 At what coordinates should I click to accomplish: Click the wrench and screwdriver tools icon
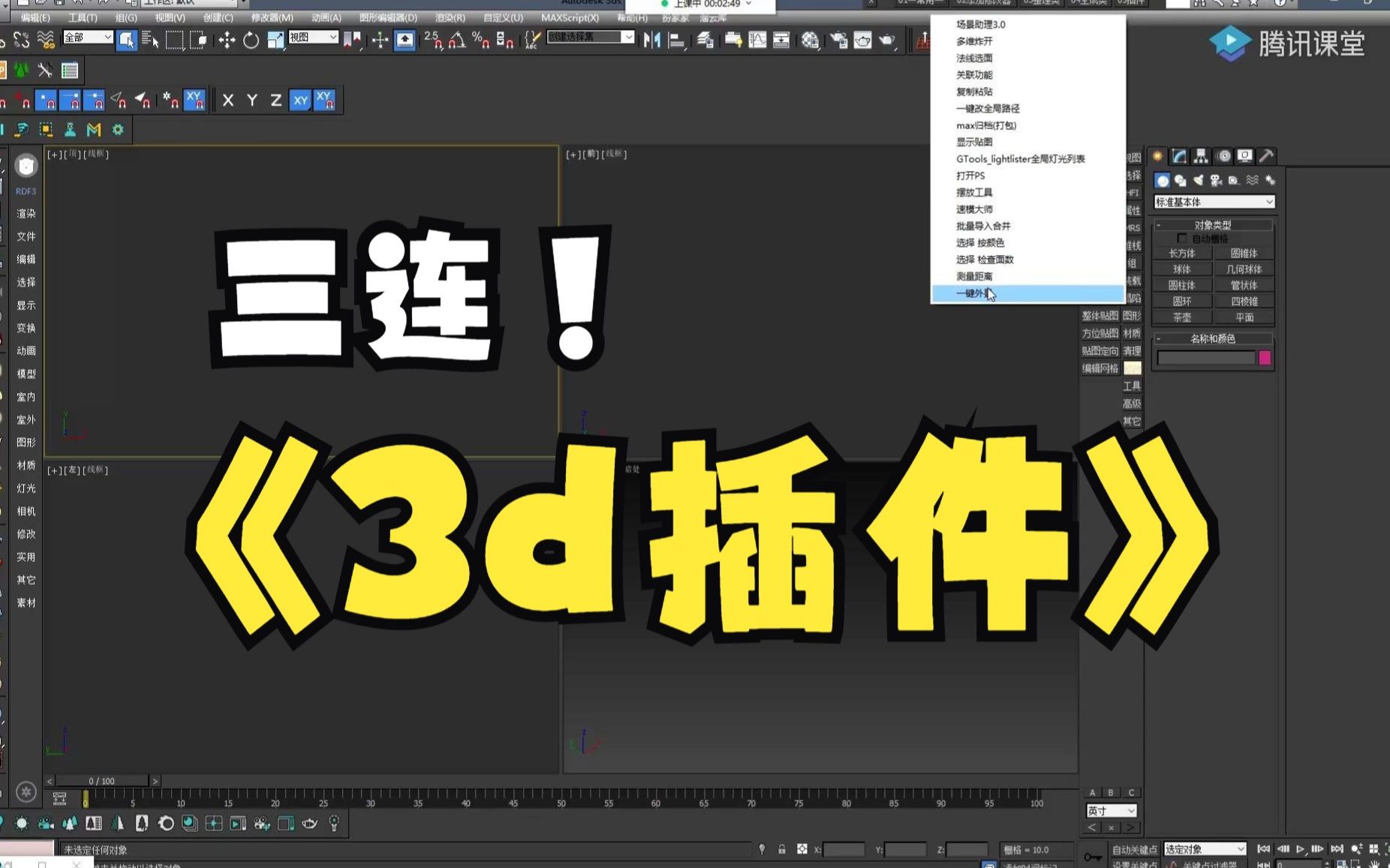(x=45, y=71)
